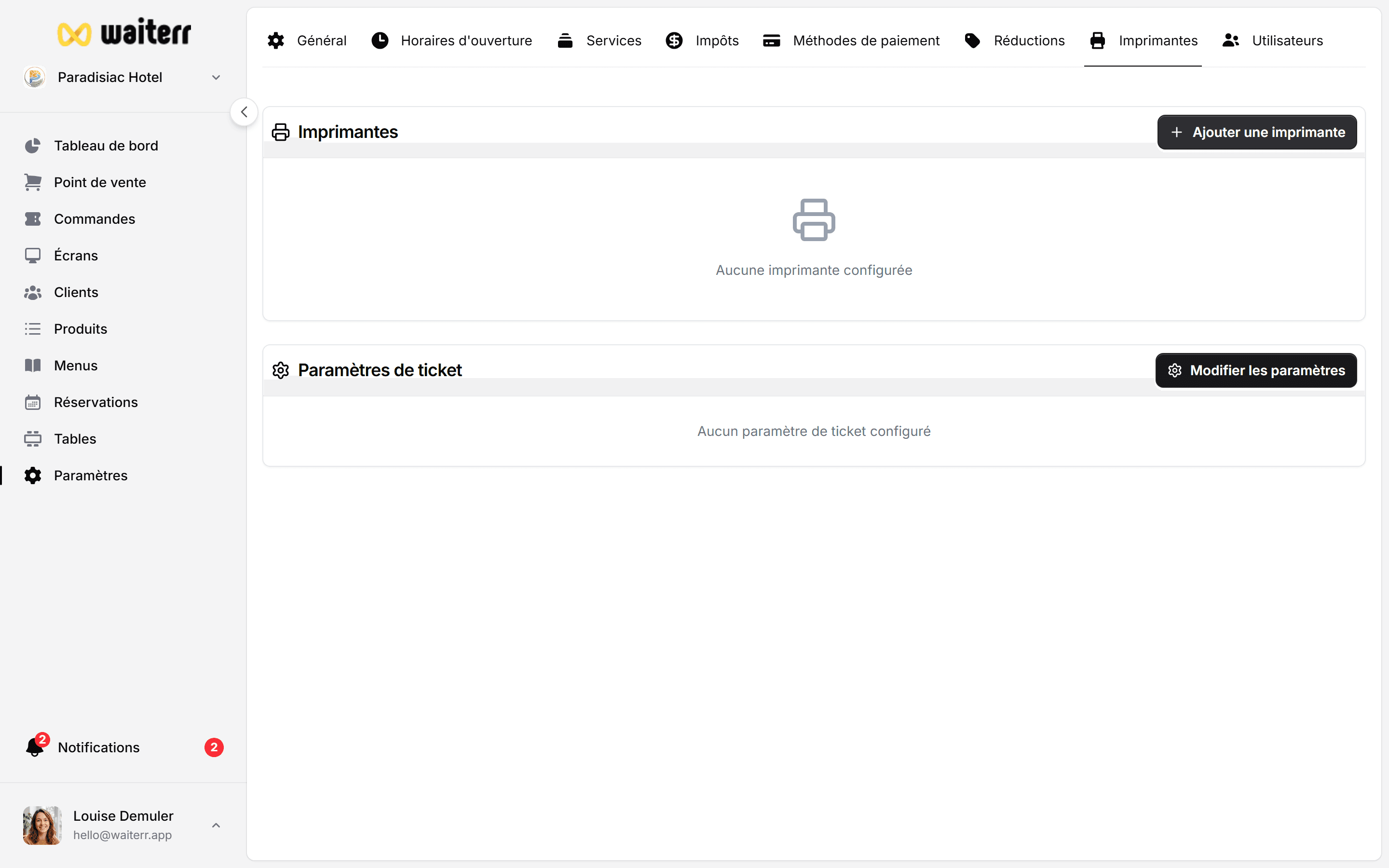The width and height of the screenshot is (1389, 868).
Task: Click the Tables icon in sidebar
Action: point(33,439)
